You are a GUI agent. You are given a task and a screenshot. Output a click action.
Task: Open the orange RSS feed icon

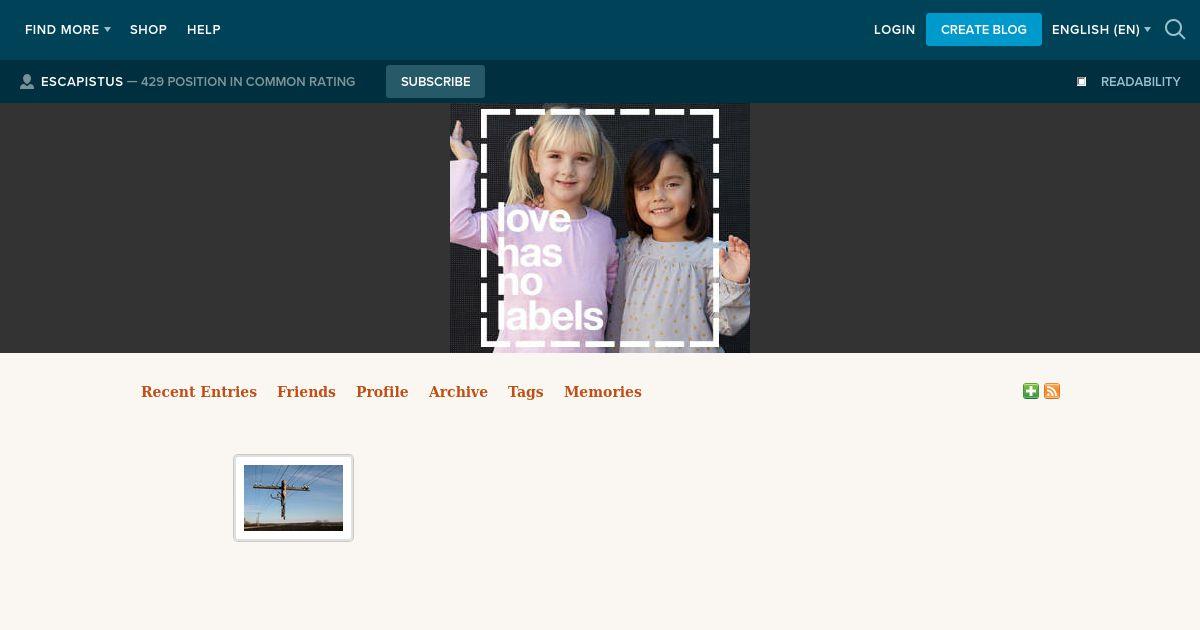(1052, 391)
